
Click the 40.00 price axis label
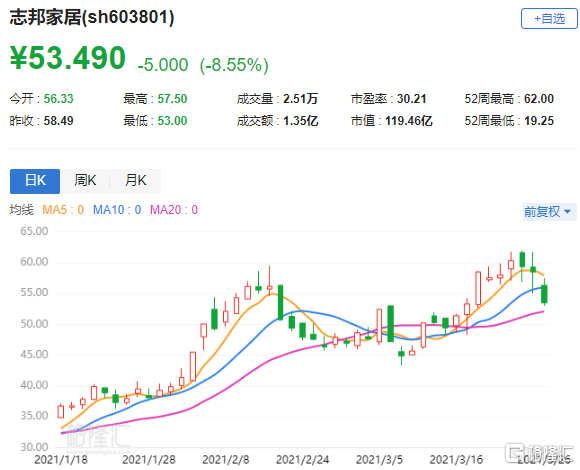click(34, 385)
